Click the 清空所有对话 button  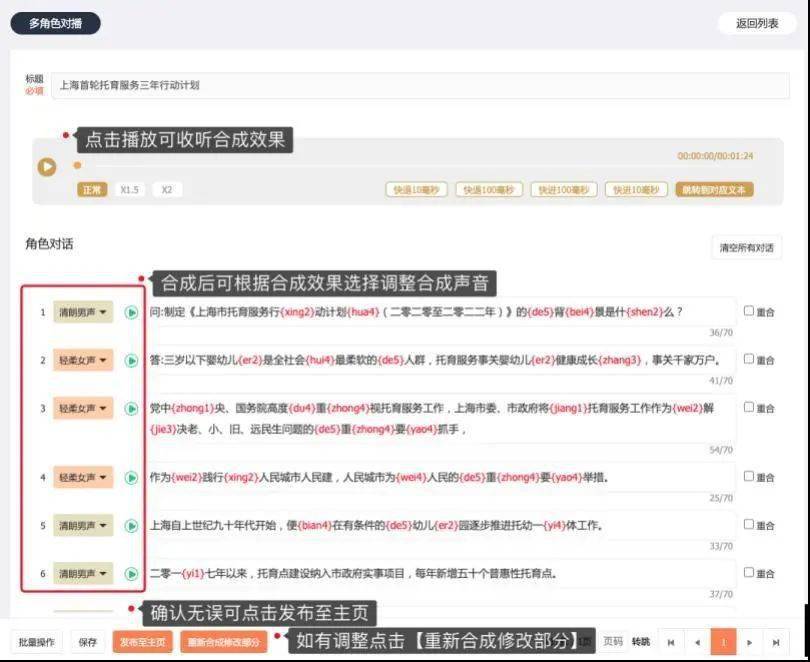(x=746, y=248)
